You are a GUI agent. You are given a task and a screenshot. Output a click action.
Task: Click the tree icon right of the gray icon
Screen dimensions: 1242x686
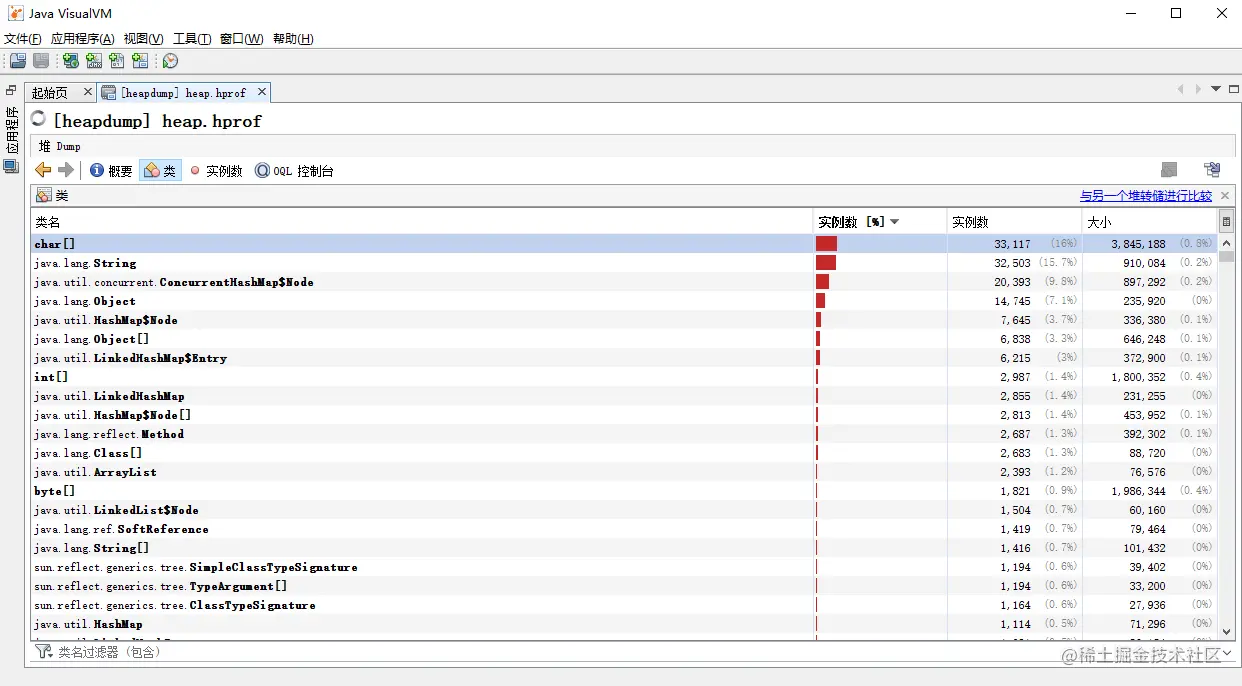(x=1212, y=170)
